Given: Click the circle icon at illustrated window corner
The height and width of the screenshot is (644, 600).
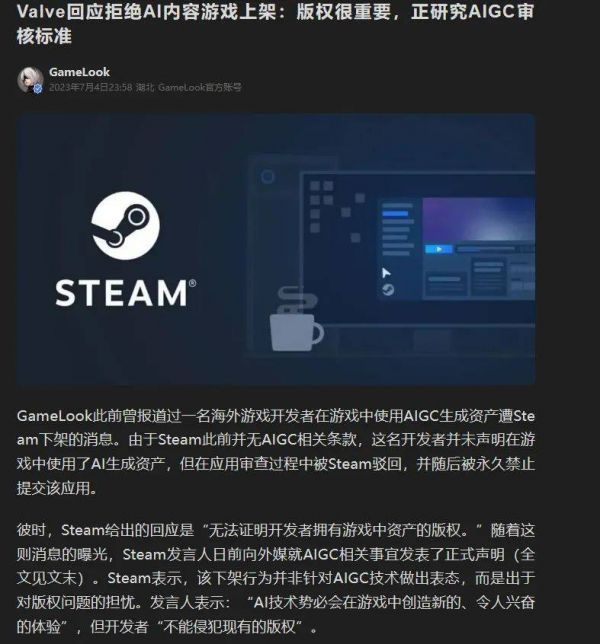Looking at the screenshot, I should pyautogui.click(x=268, y=177).
